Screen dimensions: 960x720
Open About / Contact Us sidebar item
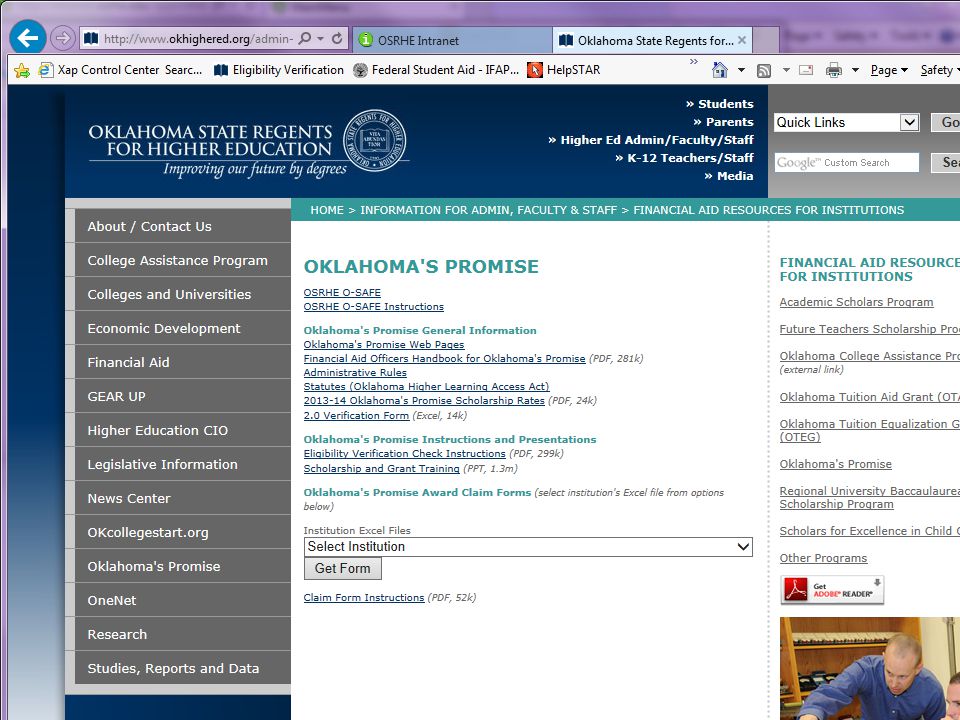click(x=182, y=226)
